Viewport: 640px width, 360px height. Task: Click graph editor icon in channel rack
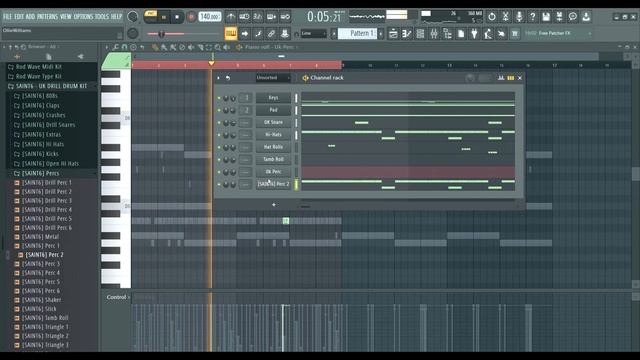501,78
